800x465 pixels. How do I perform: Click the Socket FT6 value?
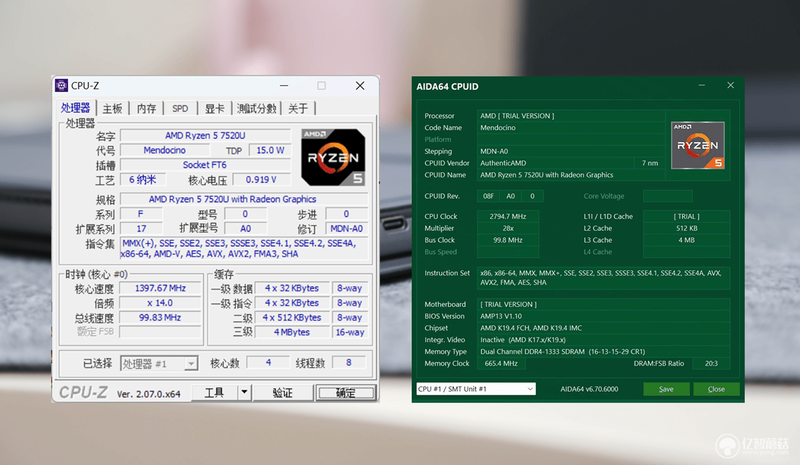(205, 165)
